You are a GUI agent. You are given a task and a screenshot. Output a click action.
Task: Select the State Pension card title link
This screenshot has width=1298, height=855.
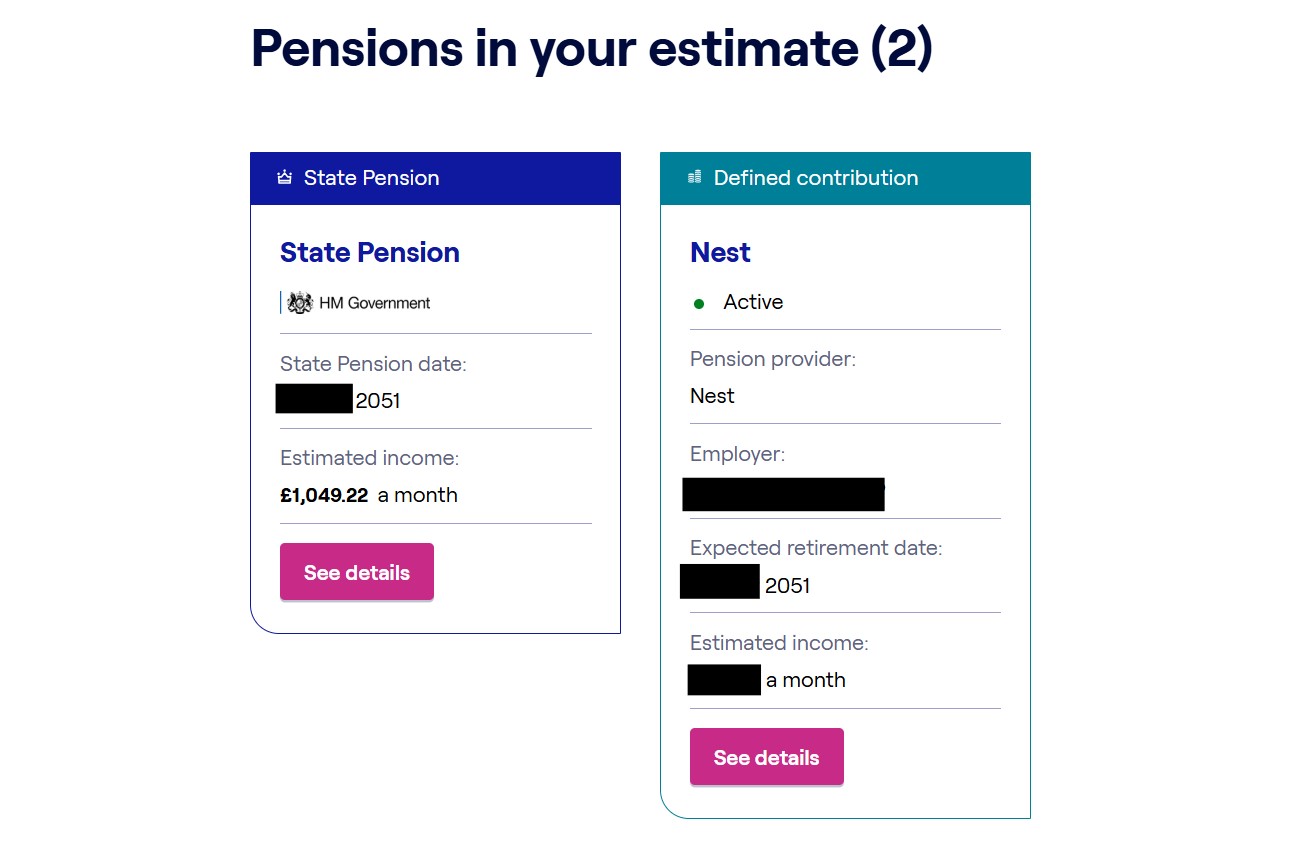(x=370, y=252)
